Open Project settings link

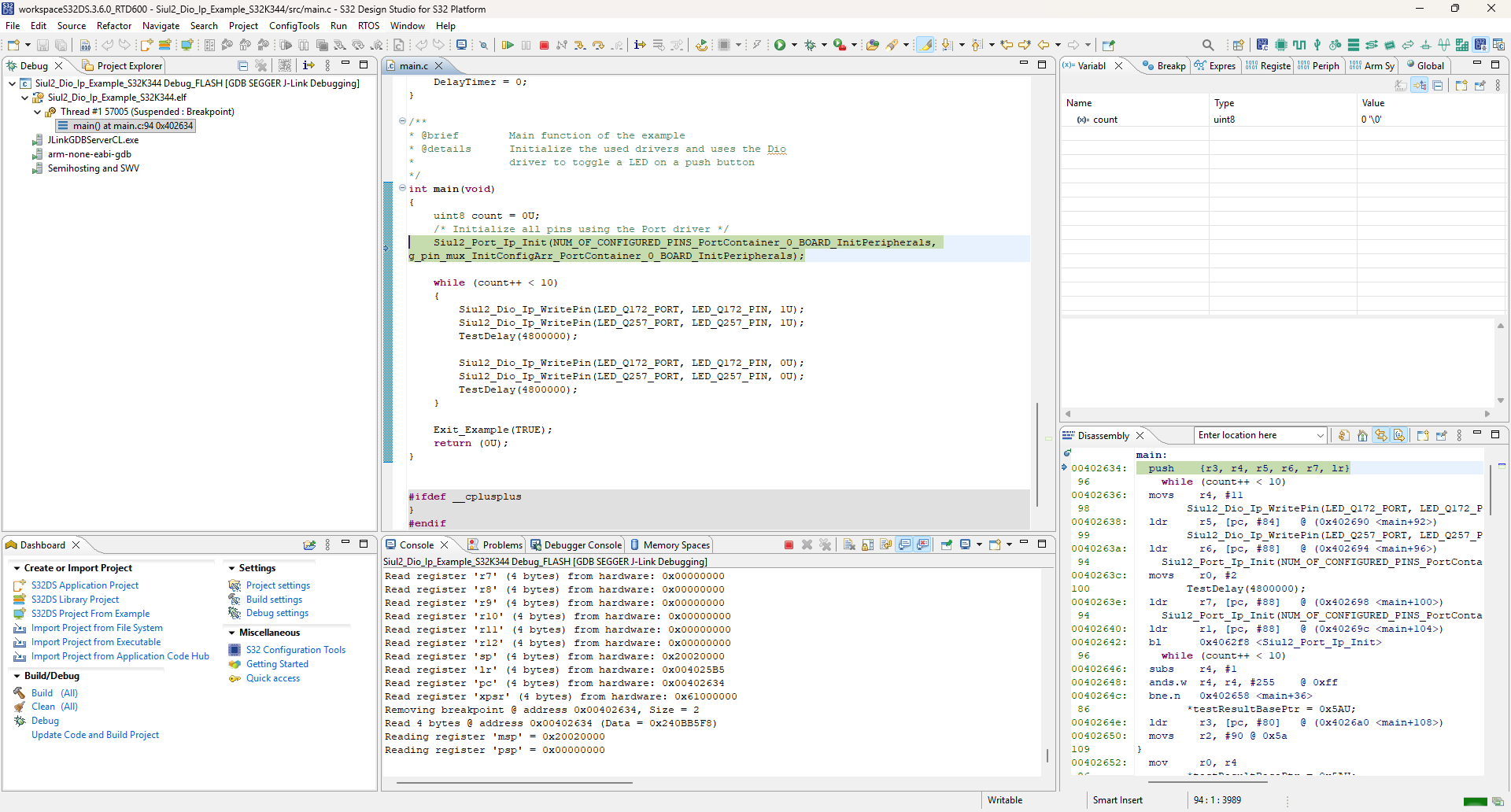278,585
